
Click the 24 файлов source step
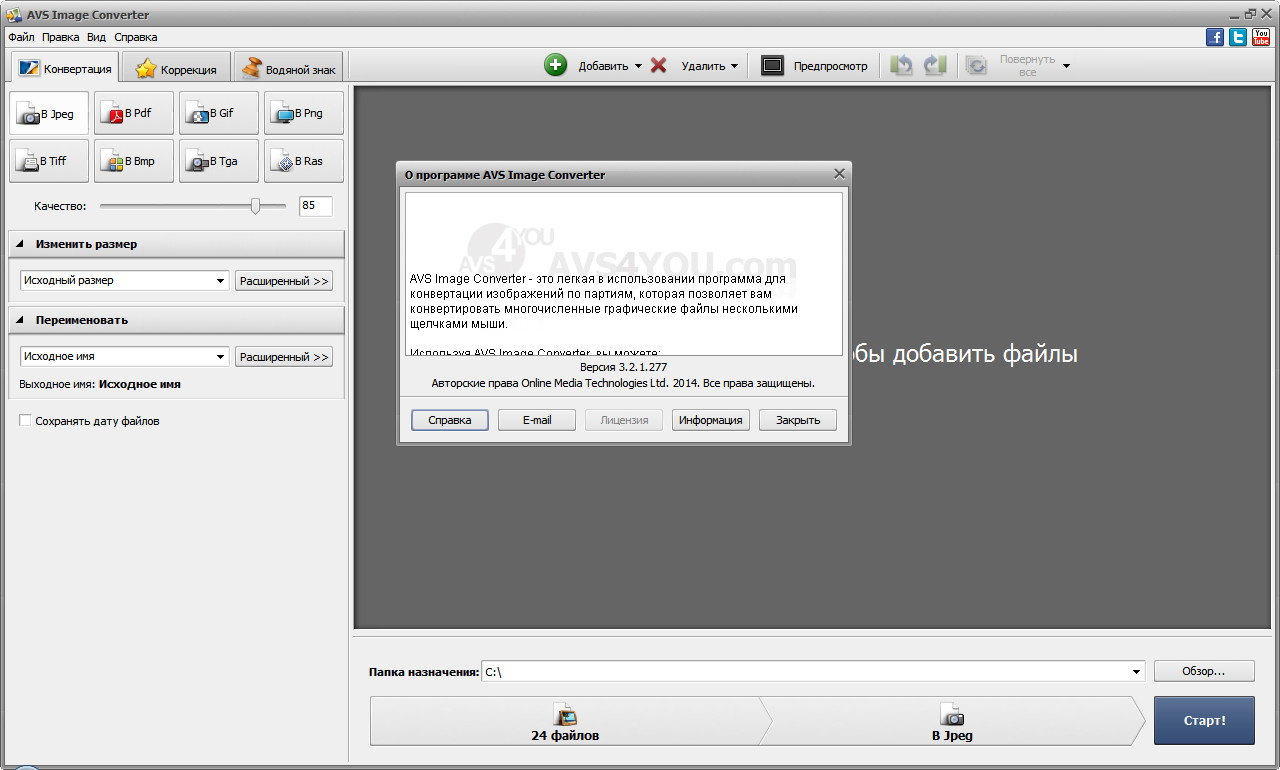click(565, 721)
